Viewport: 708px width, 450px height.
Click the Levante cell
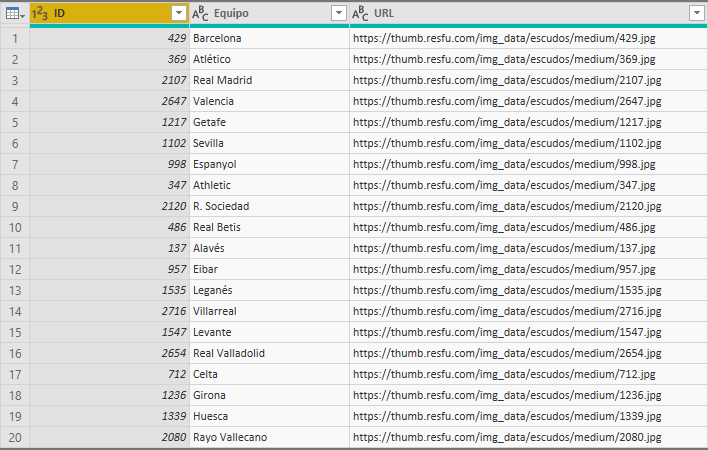[269, 333]
